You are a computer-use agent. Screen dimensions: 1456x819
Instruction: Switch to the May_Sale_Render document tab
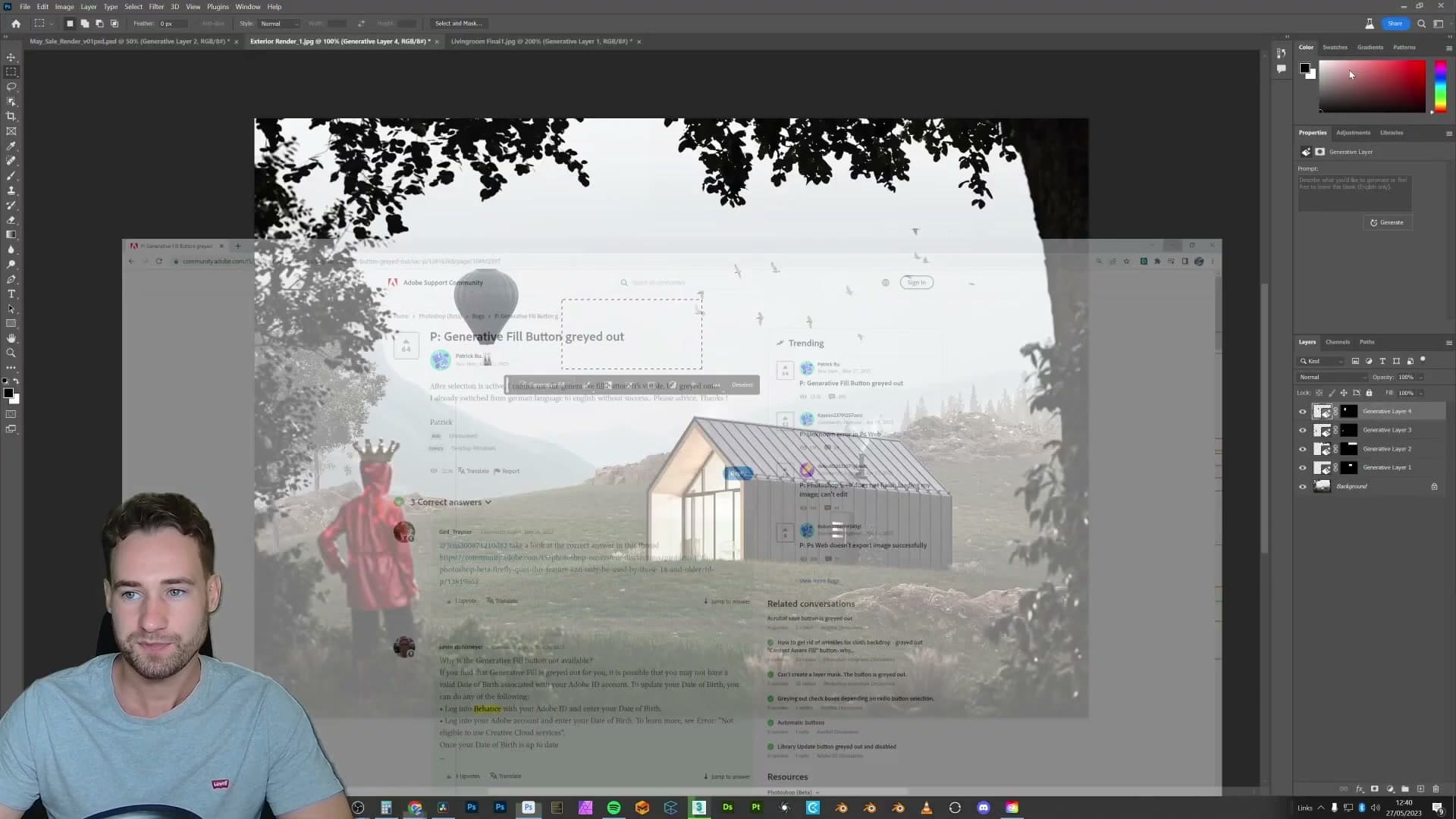[x=129, y=42]
